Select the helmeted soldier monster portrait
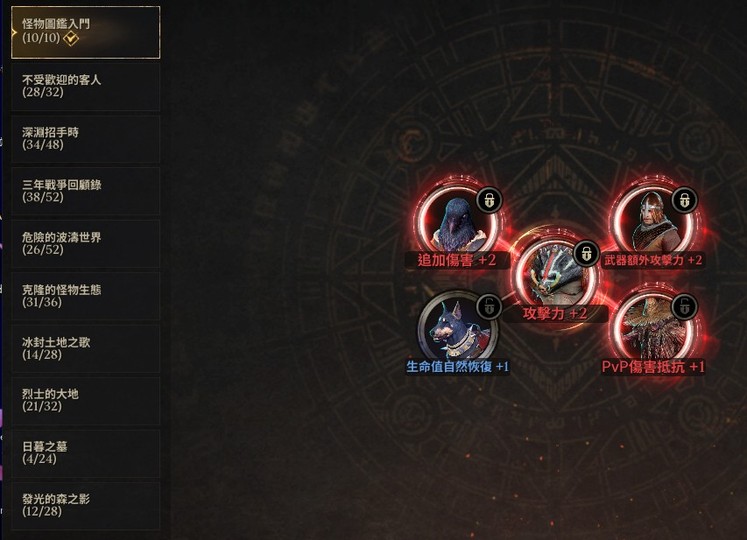Image resolution: width=747 pixels, height=540 pixels. point(653,221)
